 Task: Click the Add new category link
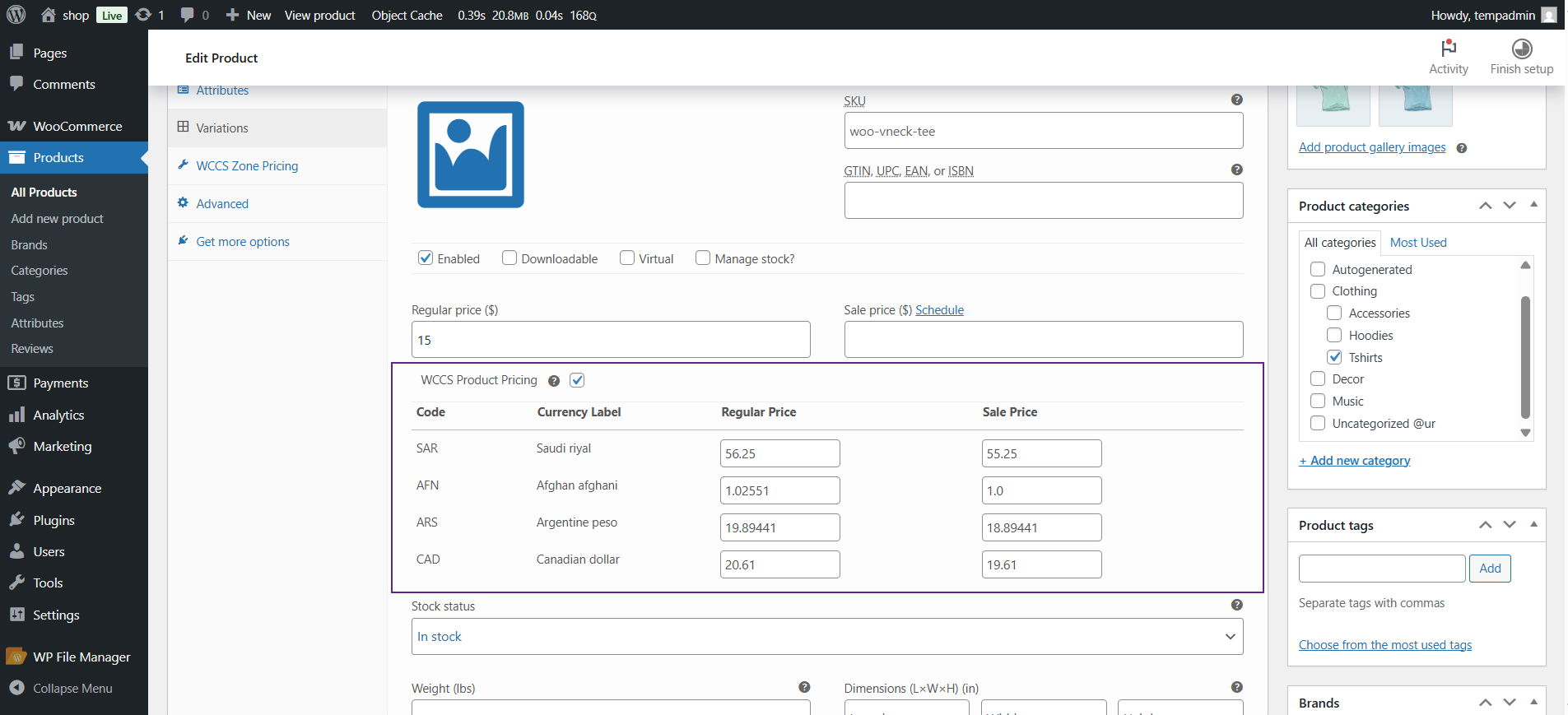coord(1354,461)
